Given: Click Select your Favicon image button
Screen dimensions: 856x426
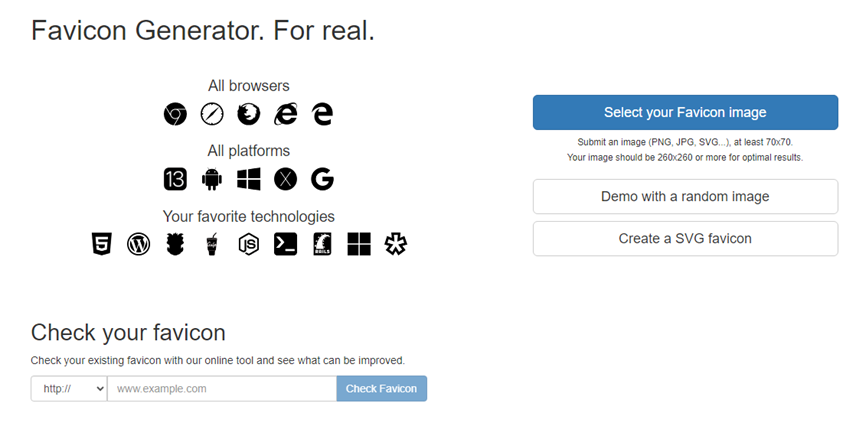Looking at the screenshot, I should (685, 113).
